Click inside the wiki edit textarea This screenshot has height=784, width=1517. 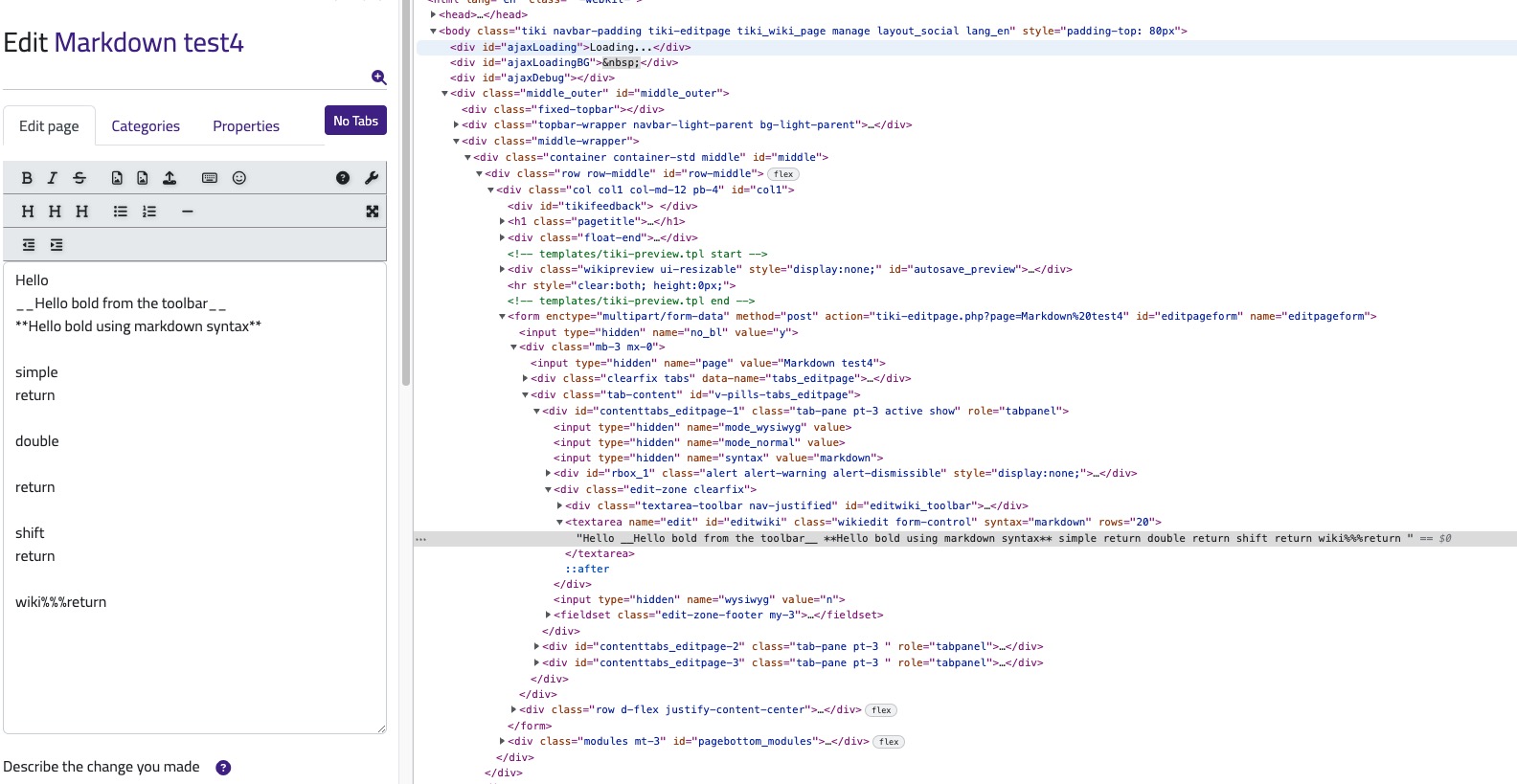point(194,498)
